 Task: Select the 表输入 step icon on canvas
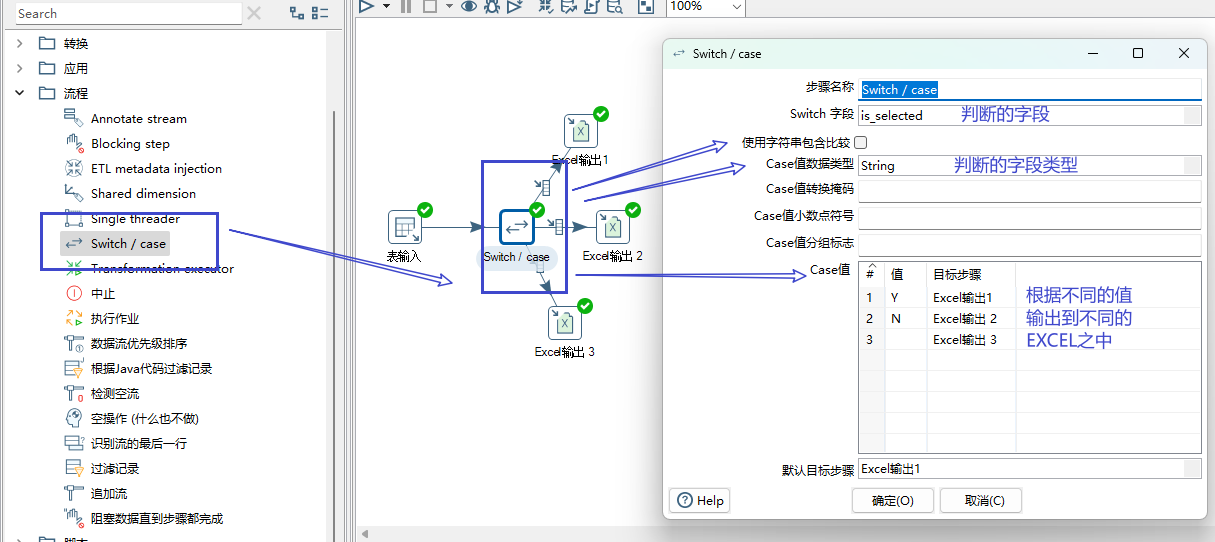[x=404, y=227]
